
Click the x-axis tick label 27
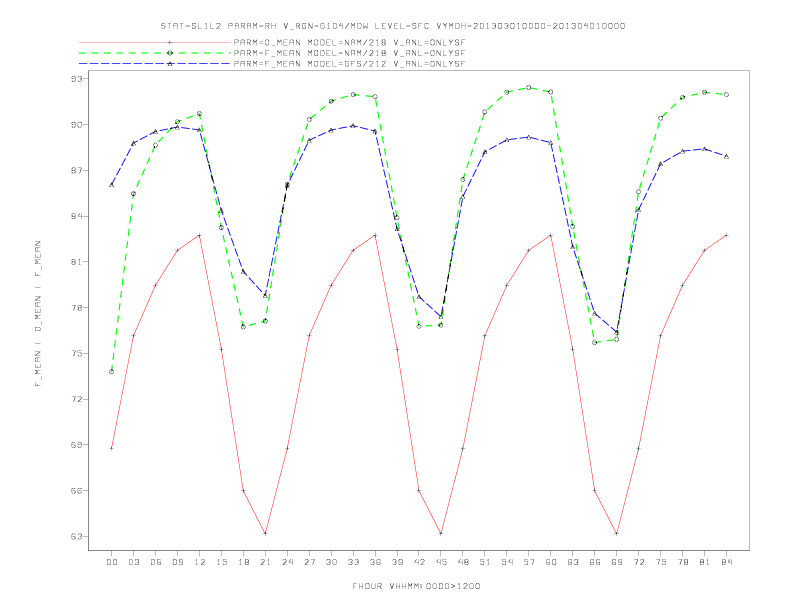309,562
